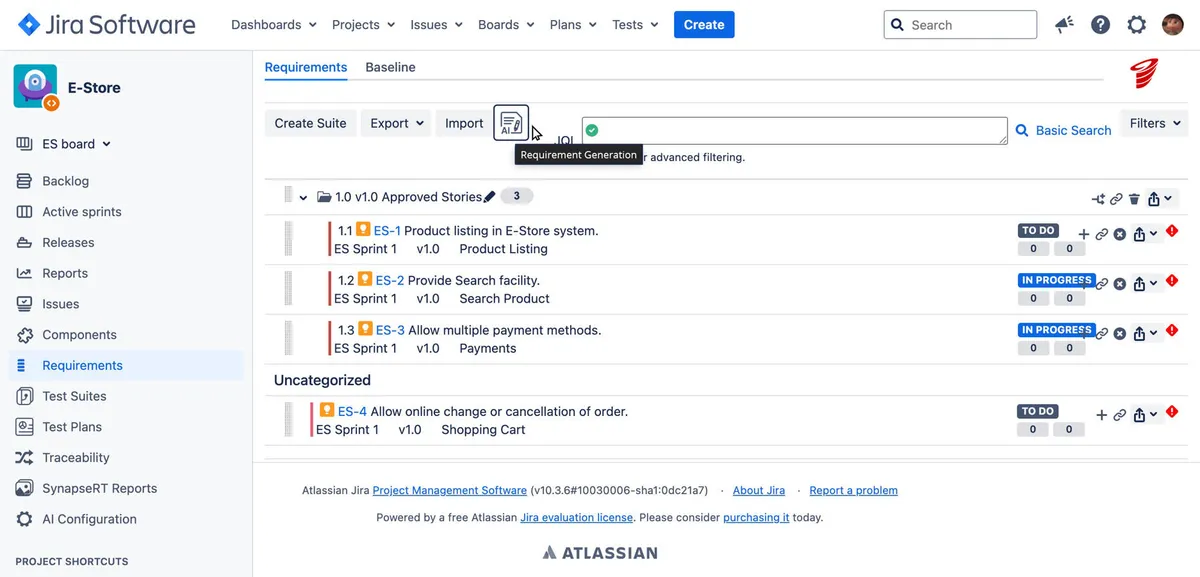Click the link icon on the ES-4 row
This screenshot has height=577, width=1200.
coord(1120,415)
